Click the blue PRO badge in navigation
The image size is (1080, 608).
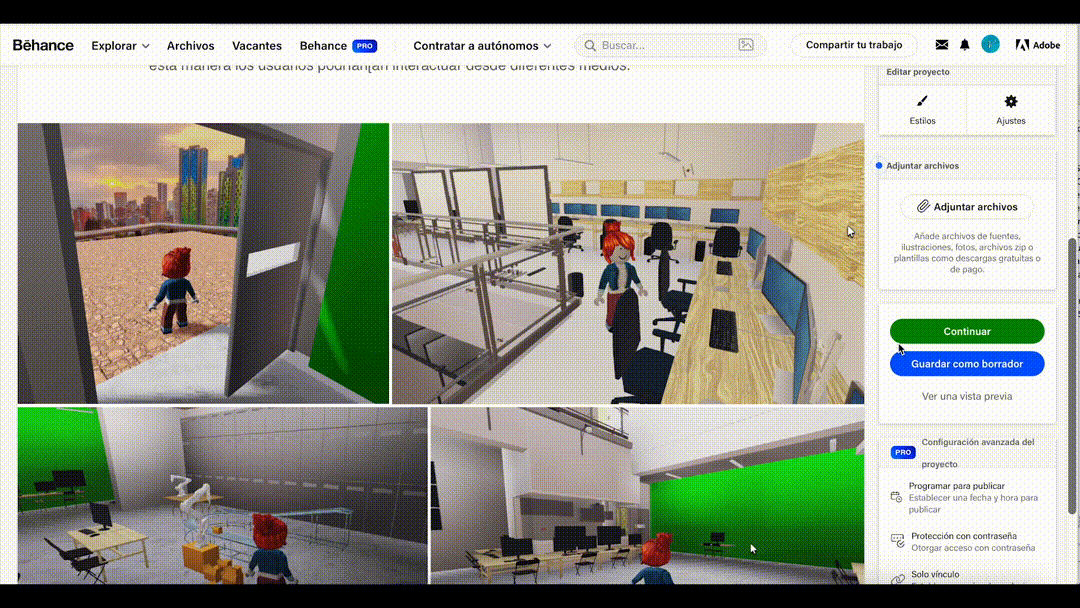(x=364, y=46)
